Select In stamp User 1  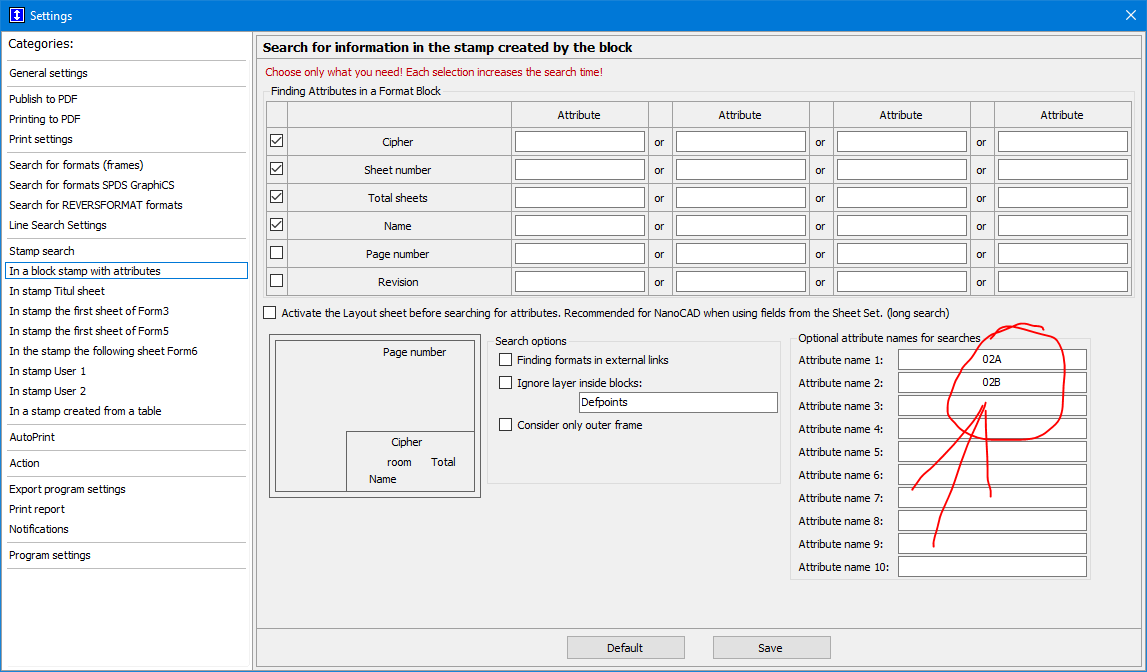[x=48, y=371]
